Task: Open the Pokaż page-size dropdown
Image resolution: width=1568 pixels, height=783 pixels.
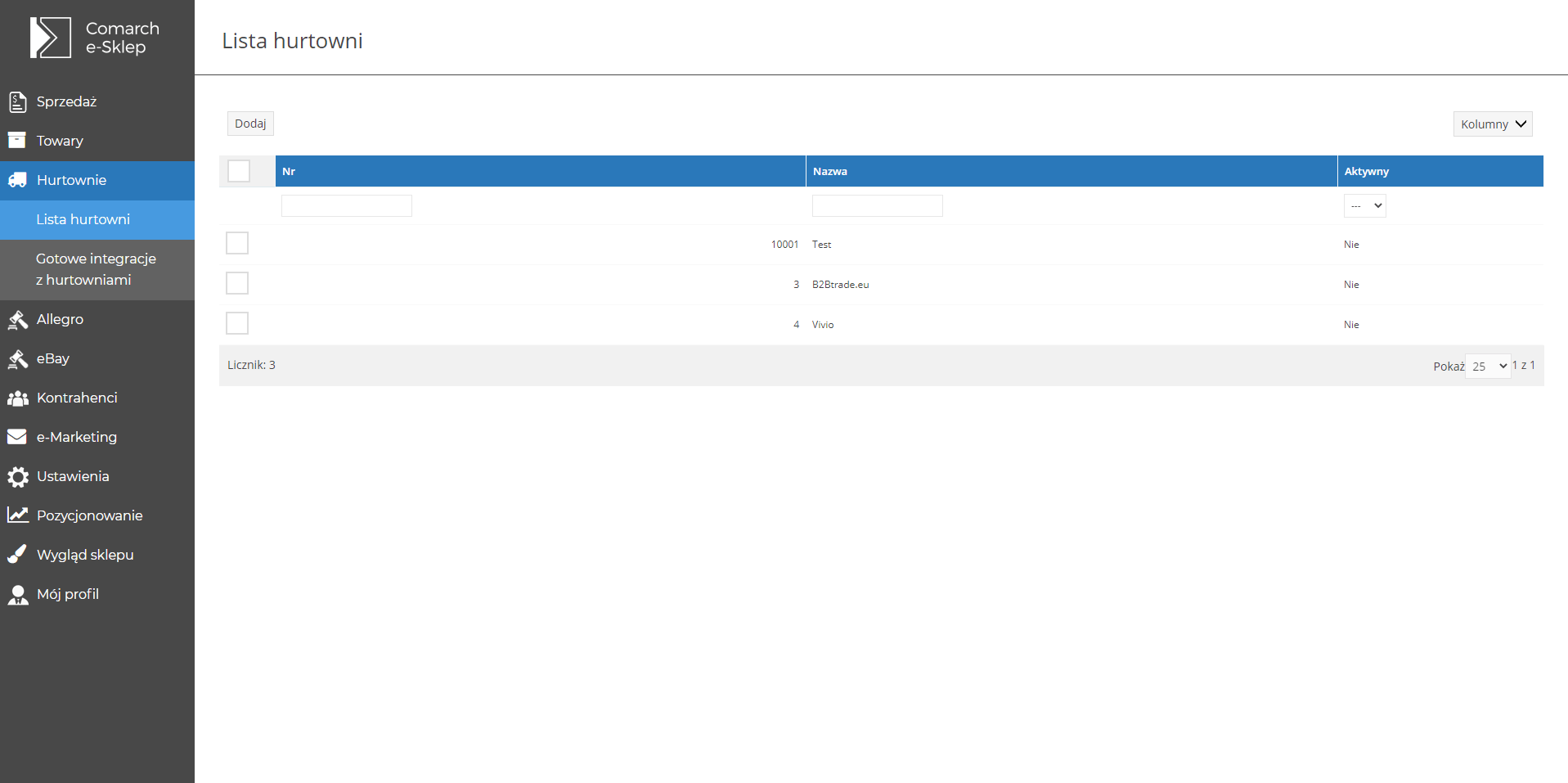Action: click(x=1488, y=366)
